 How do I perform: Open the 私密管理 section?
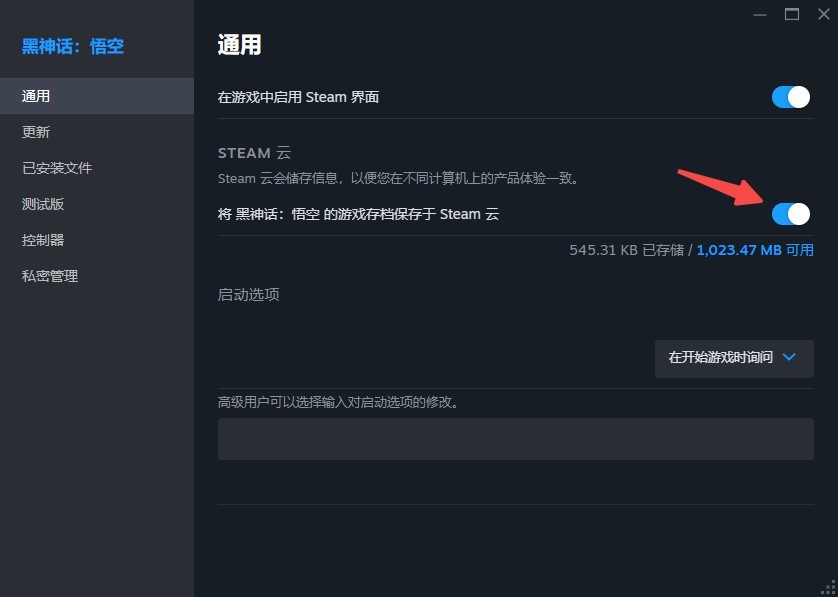click(x=97, y=276)
